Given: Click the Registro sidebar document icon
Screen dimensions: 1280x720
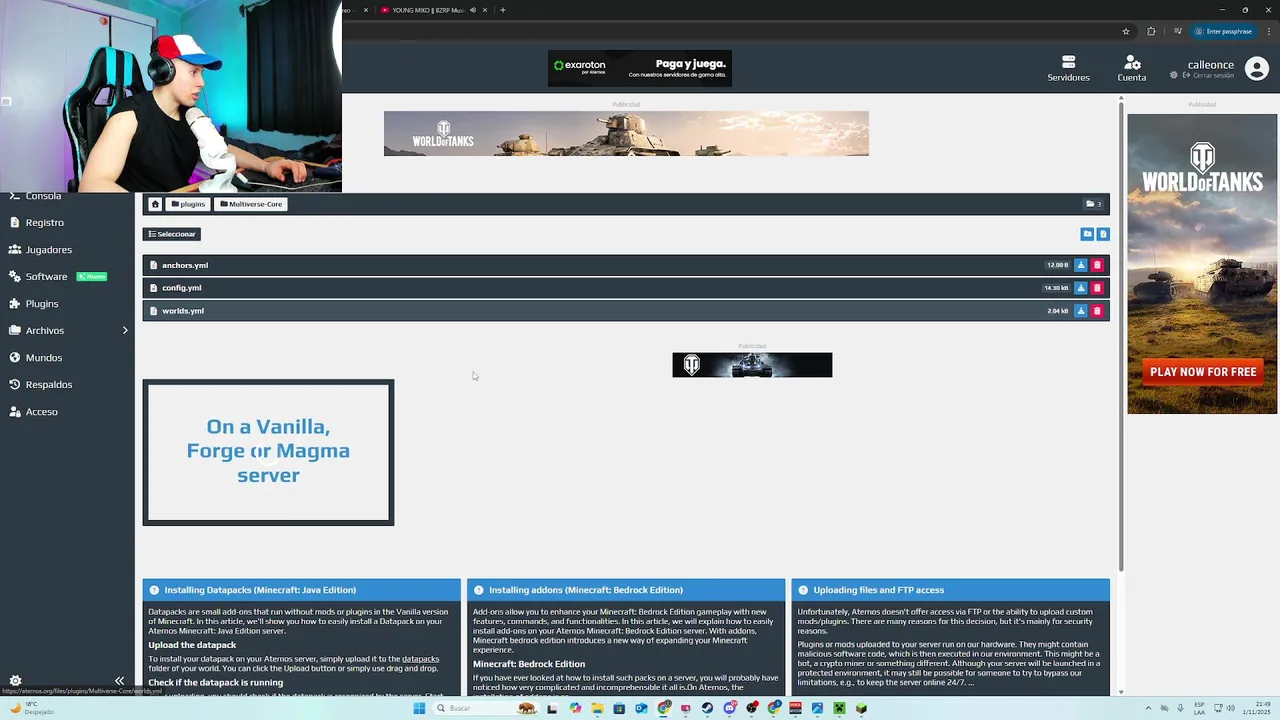Looking at the screenshot, I should (x=15, y=222).
